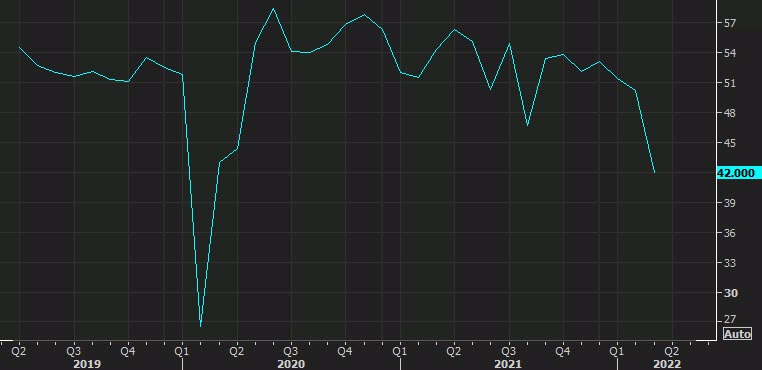The image size is (762, 370).
Task: Click the Auto scale button
Action: 738,334
